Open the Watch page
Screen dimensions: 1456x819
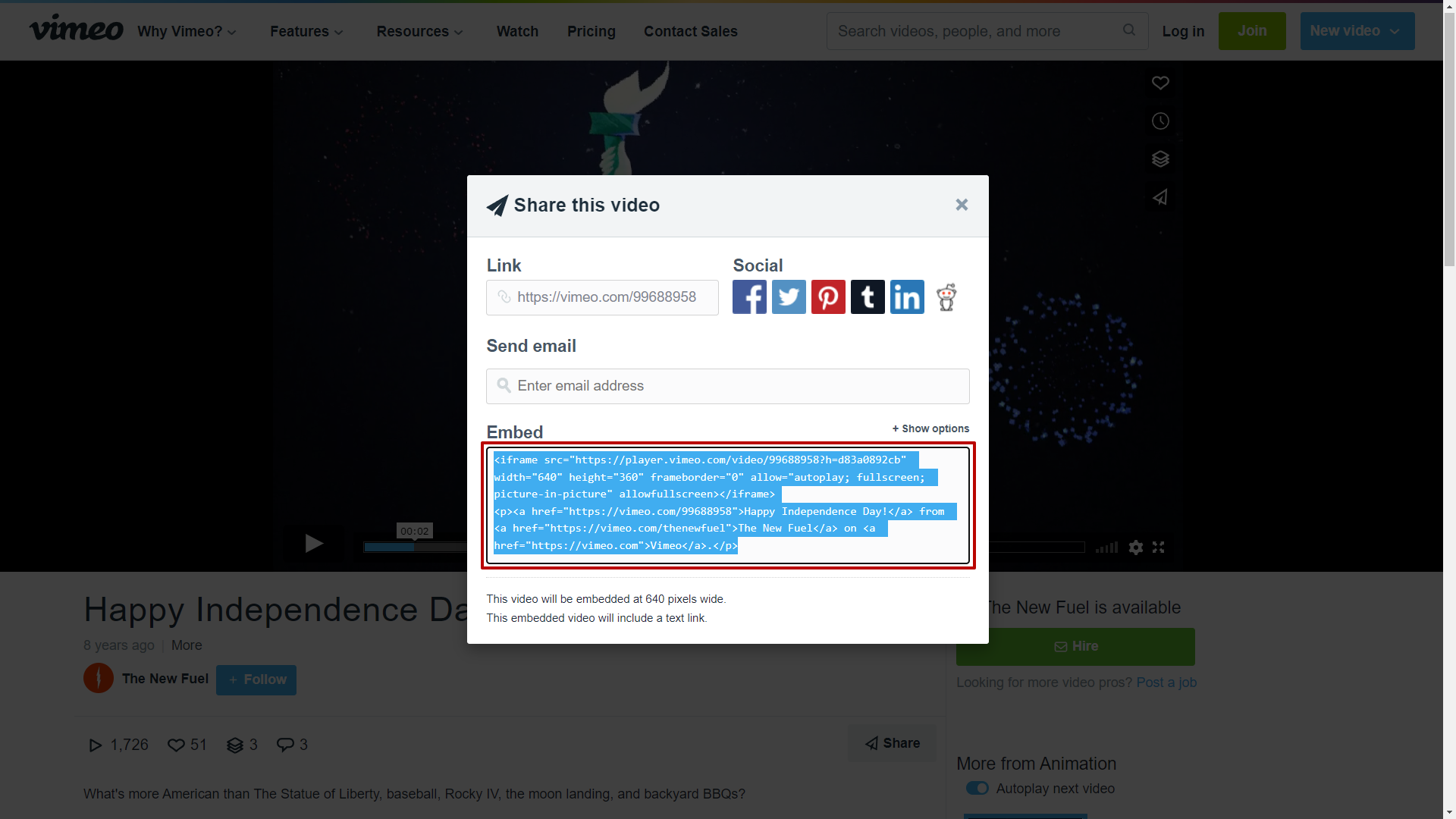click(x=517, y=31)
